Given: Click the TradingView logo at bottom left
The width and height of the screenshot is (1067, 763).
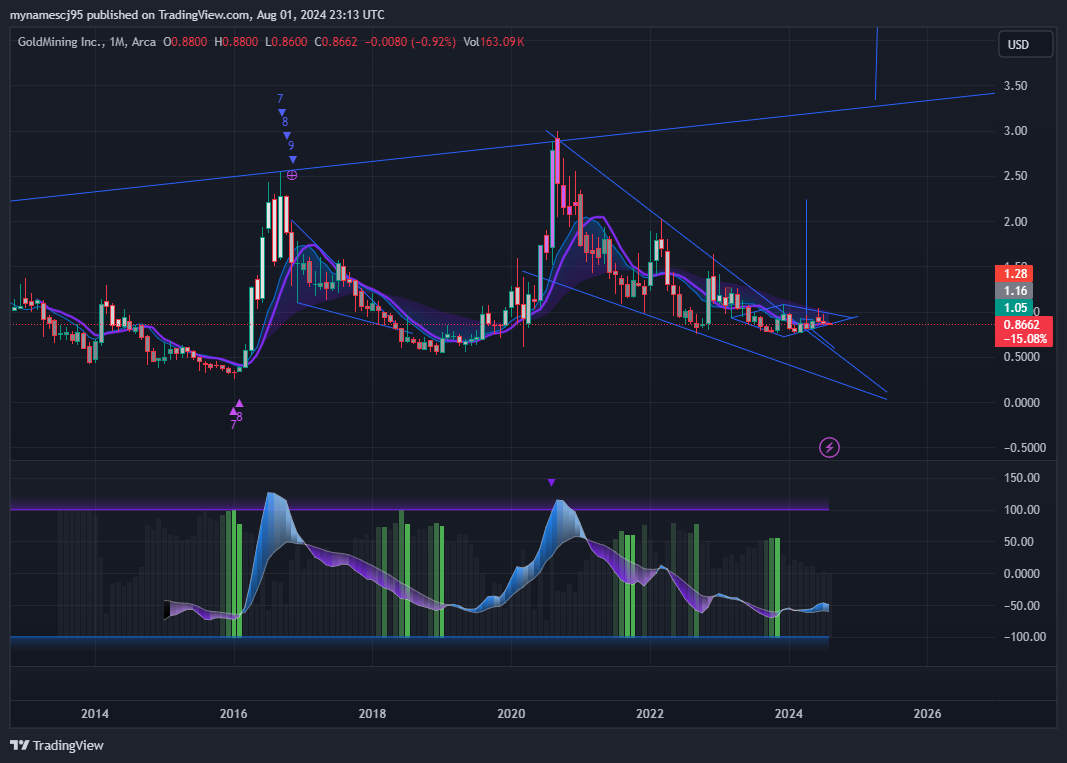Looking at the screenshot, I should 57,745.
